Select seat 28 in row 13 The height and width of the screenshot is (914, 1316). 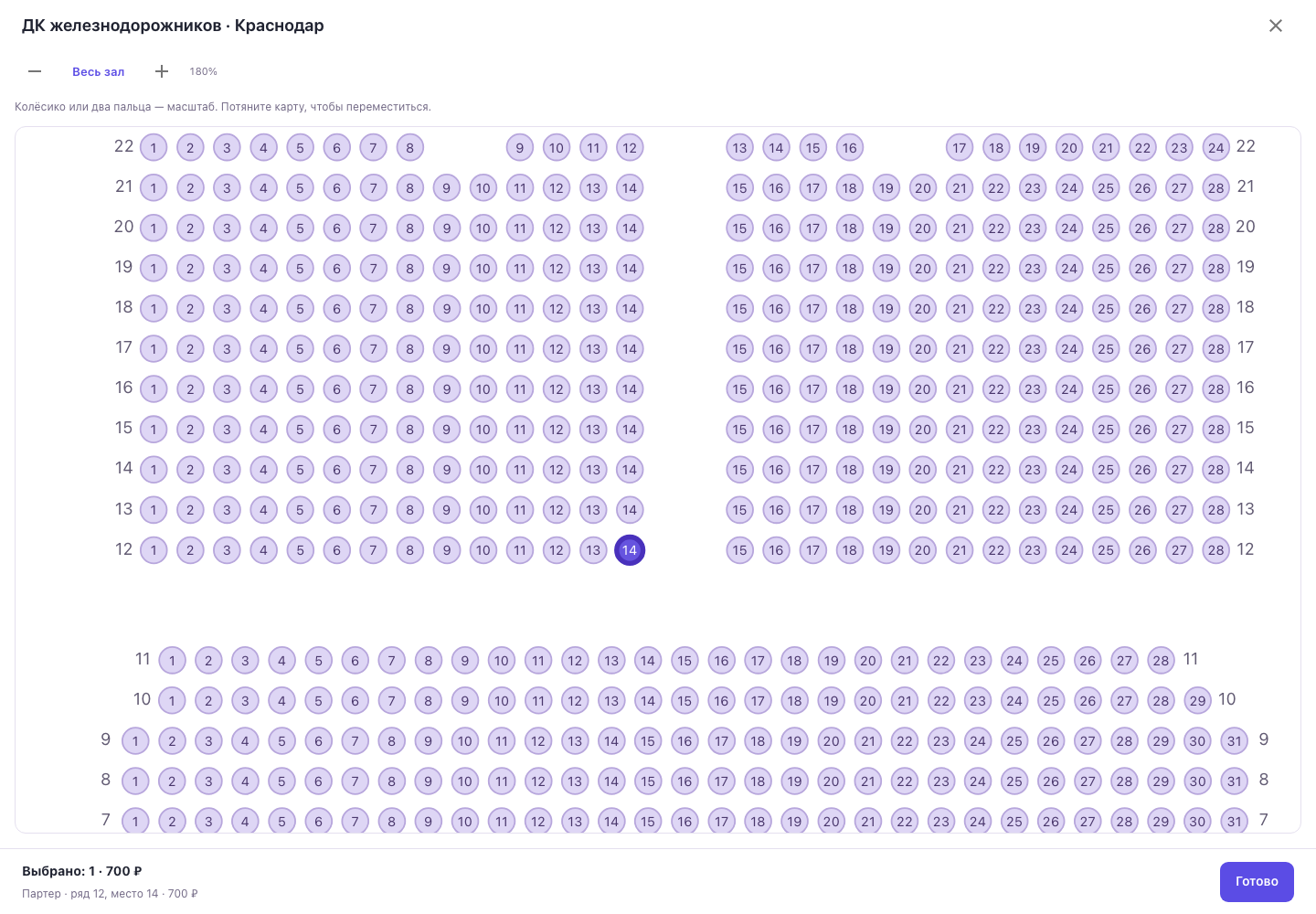[x=1215, y=510]
